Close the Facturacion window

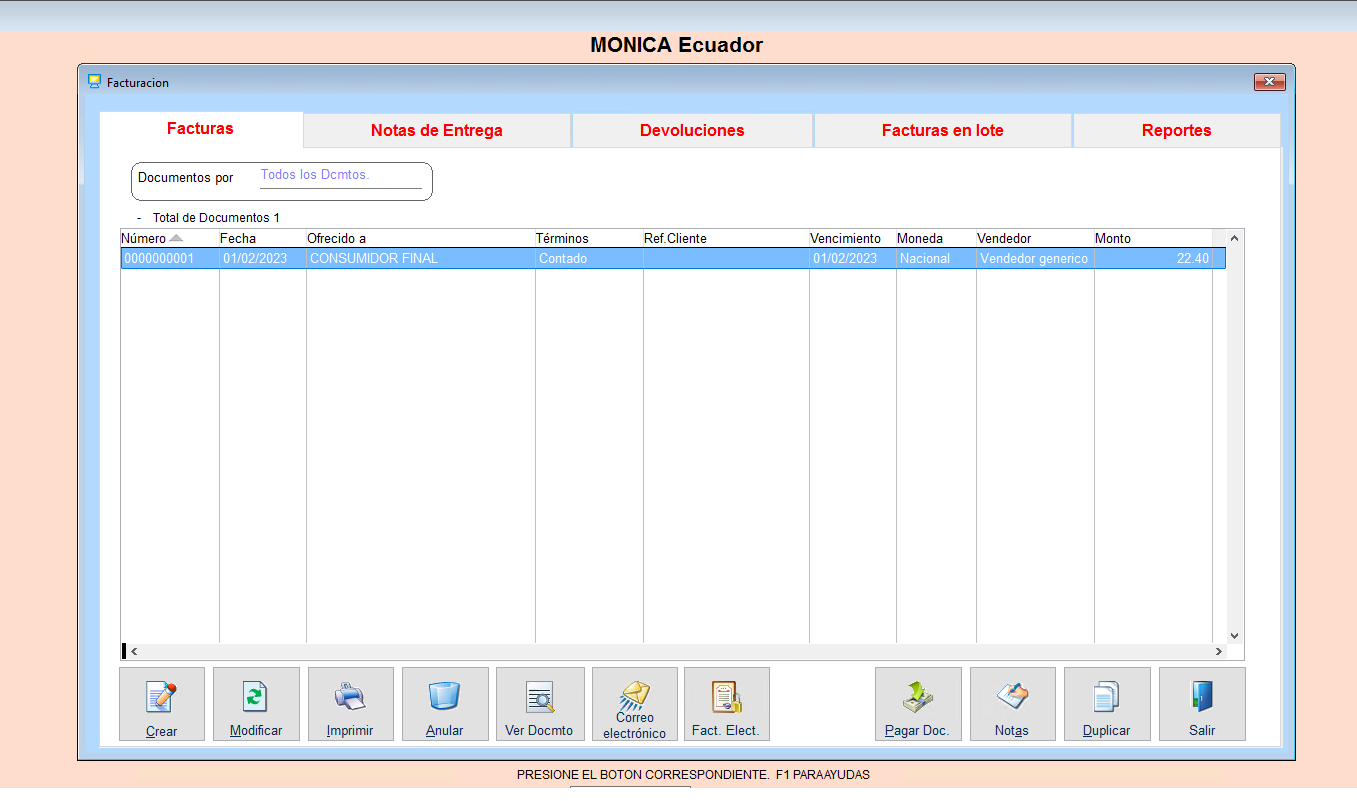coord(1269,82)
